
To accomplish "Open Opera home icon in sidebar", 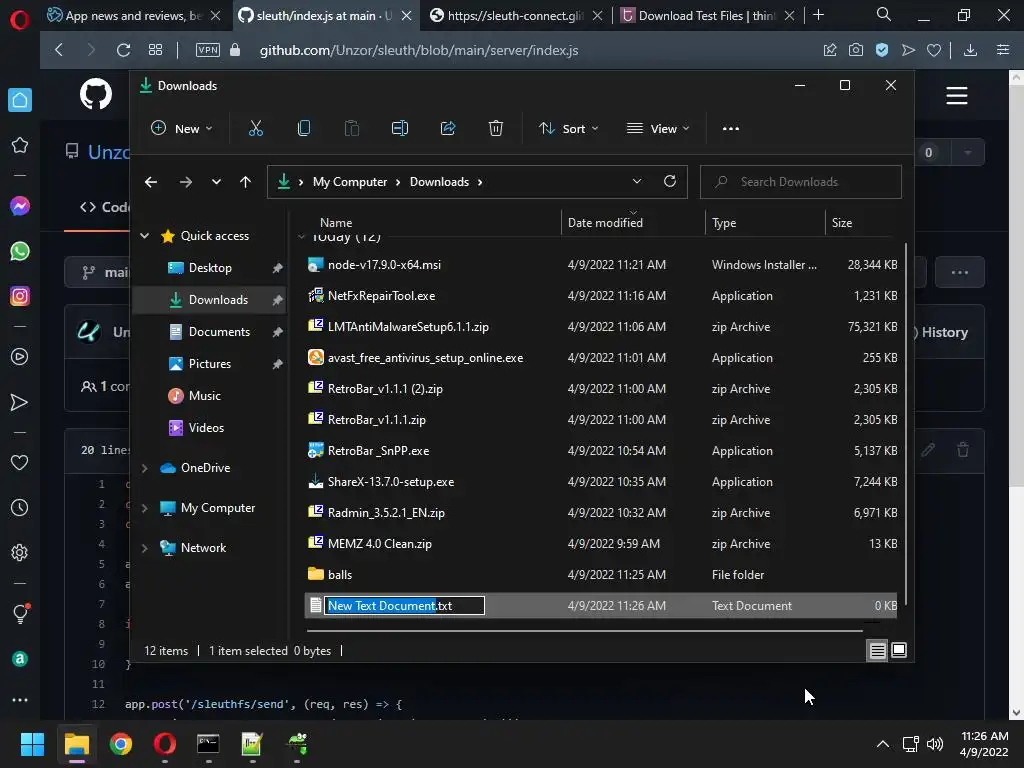I will [20, 100].
